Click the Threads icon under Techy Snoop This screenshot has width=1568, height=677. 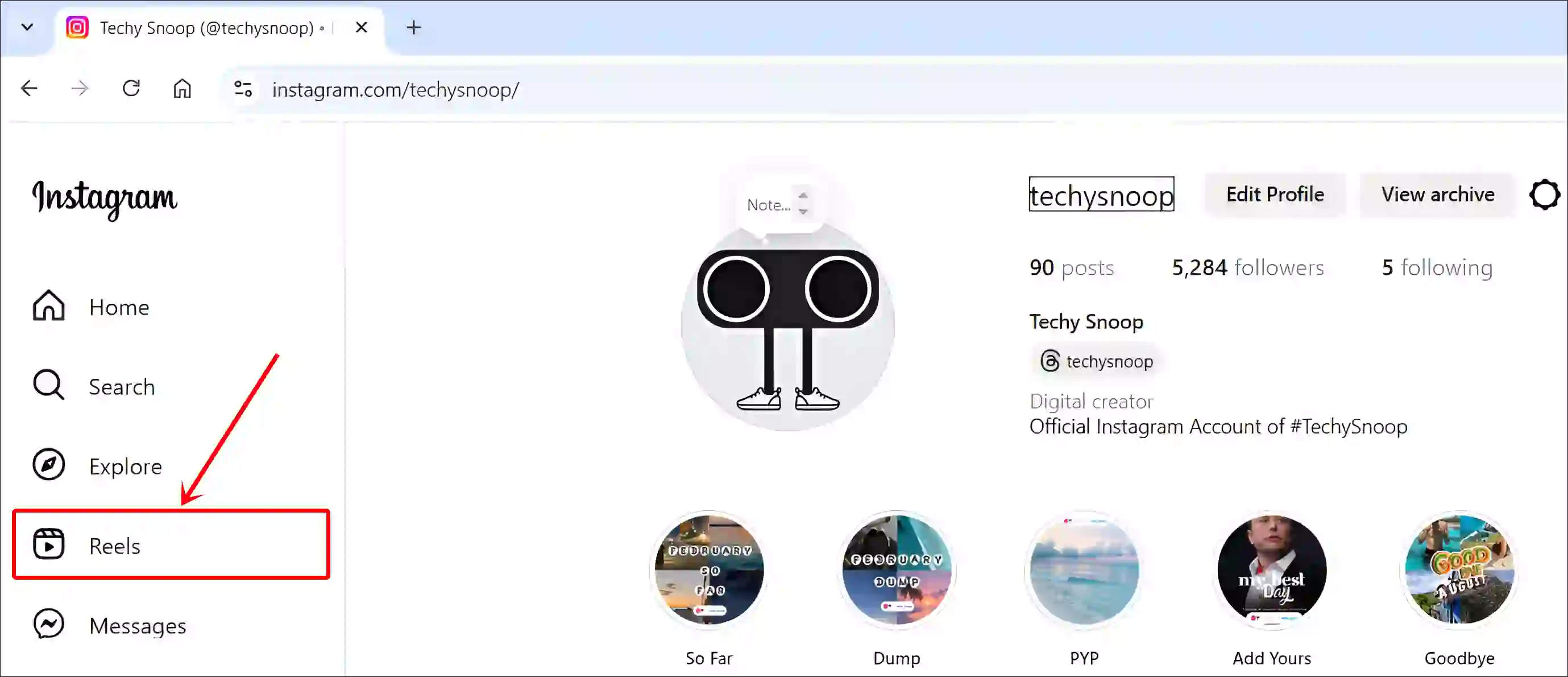pos(1048,361)
